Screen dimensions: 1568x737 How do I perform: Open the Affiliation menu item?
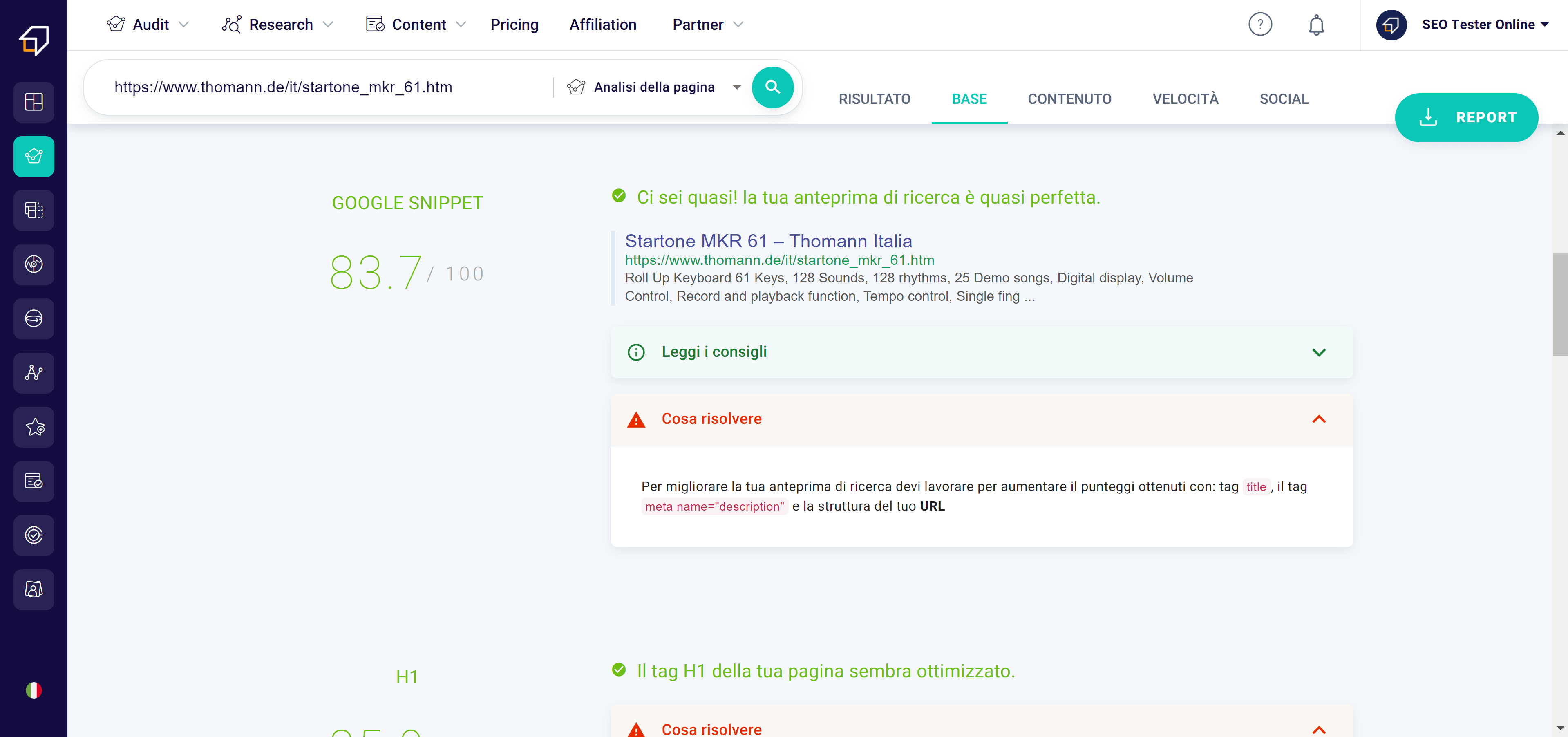tap(603, 25)
